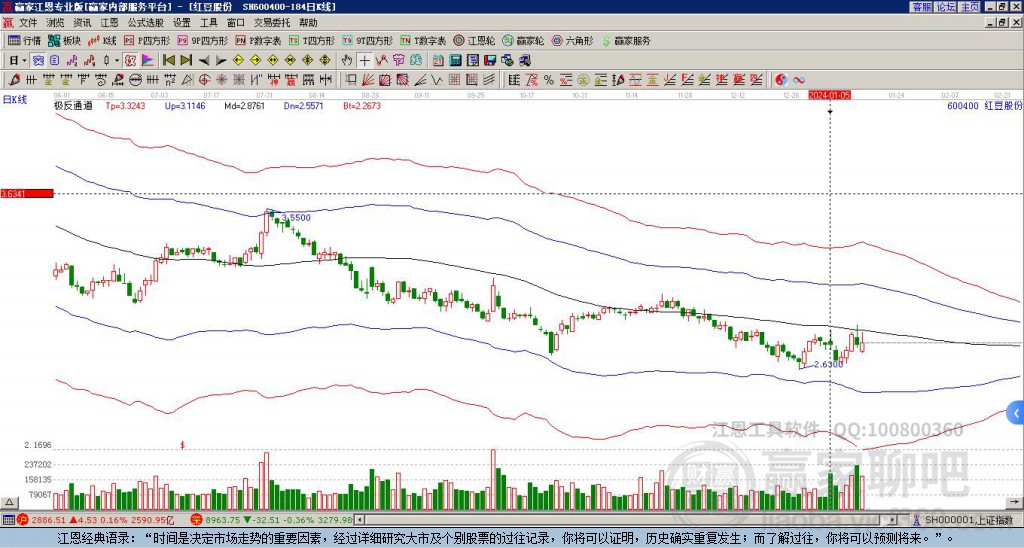Toggle the crosshair cursor tool
The height and width of the screenshot is (548, 1024).
pos(364,61)
